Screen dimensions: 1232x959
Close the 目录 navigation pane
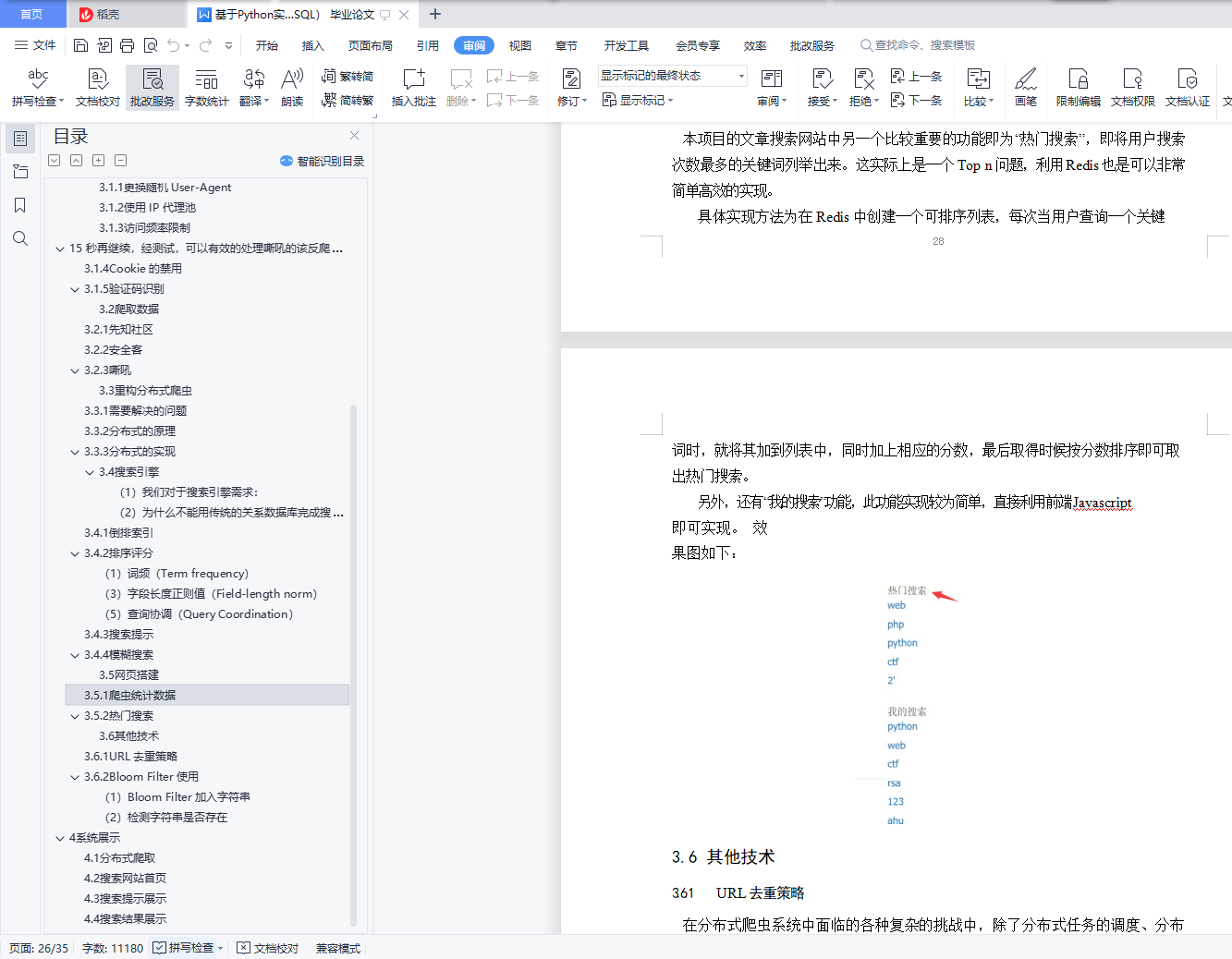tap(354, 136)
